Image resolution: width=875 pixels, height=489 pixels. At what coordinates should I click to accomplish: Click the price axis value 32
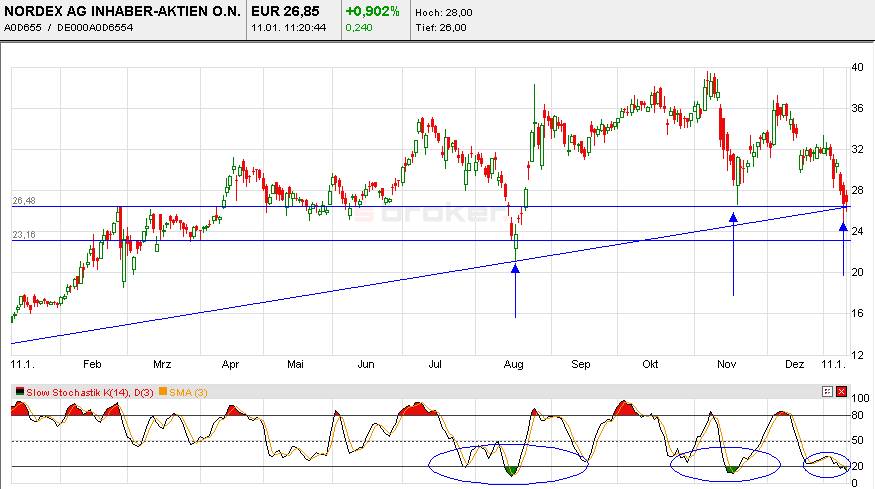coord(857,149)
